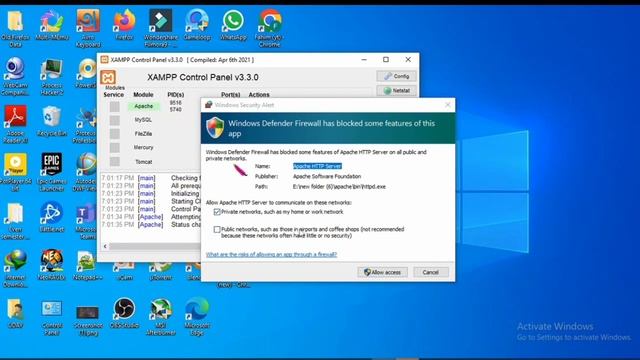Select the Apache module label in XAMPP
This screenshot has width=640, height=360.
(144, 106)
